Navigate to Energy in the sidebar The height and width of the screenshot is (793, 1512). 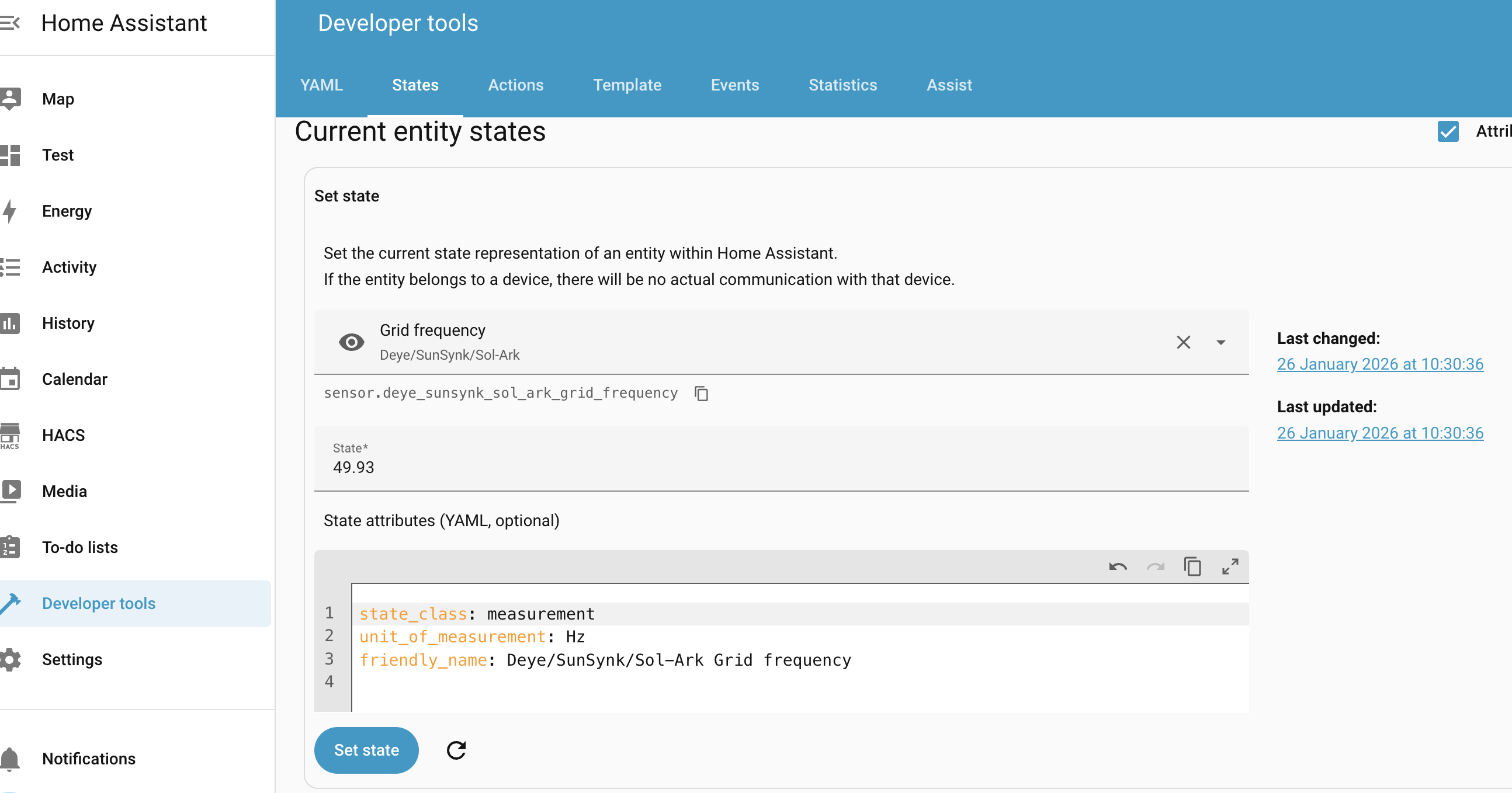coord(67,211)
